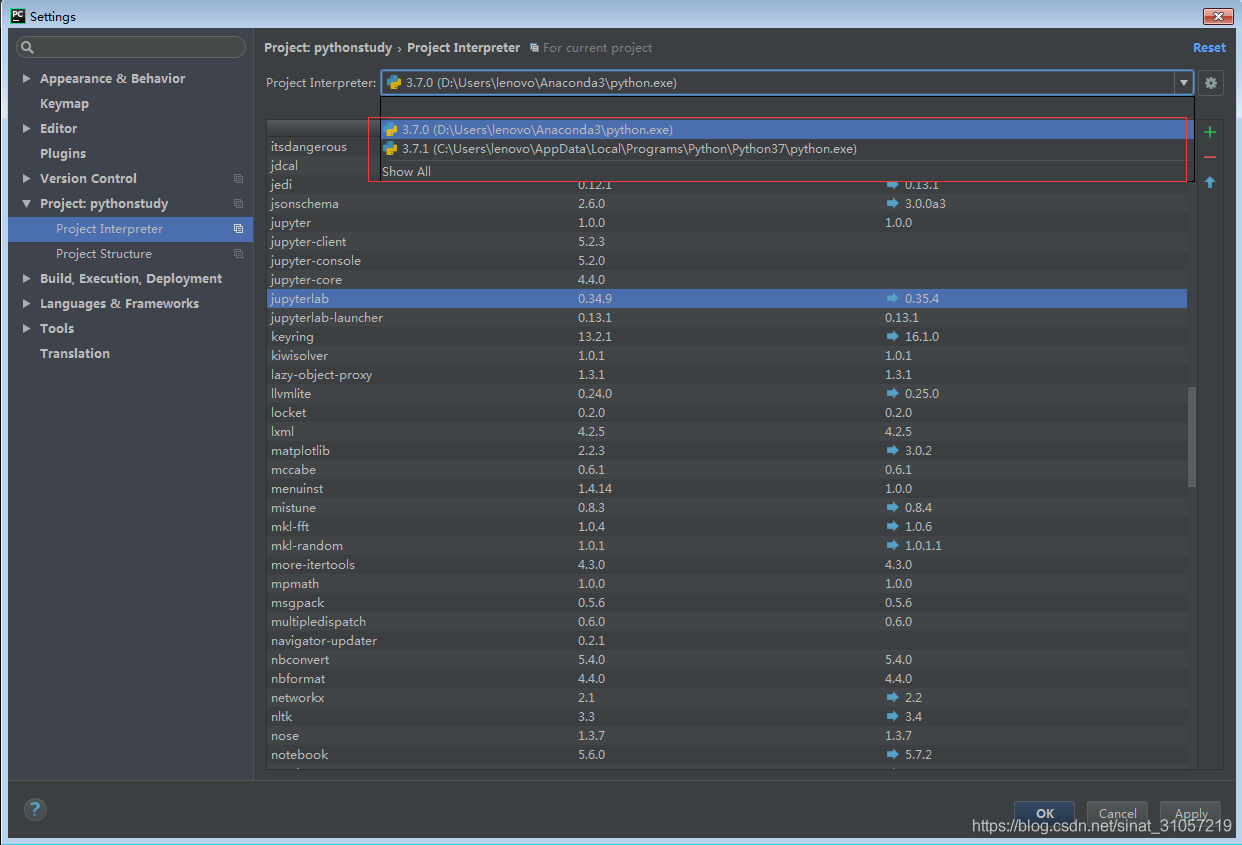Click the OK button

click(x=1045, y=813)
